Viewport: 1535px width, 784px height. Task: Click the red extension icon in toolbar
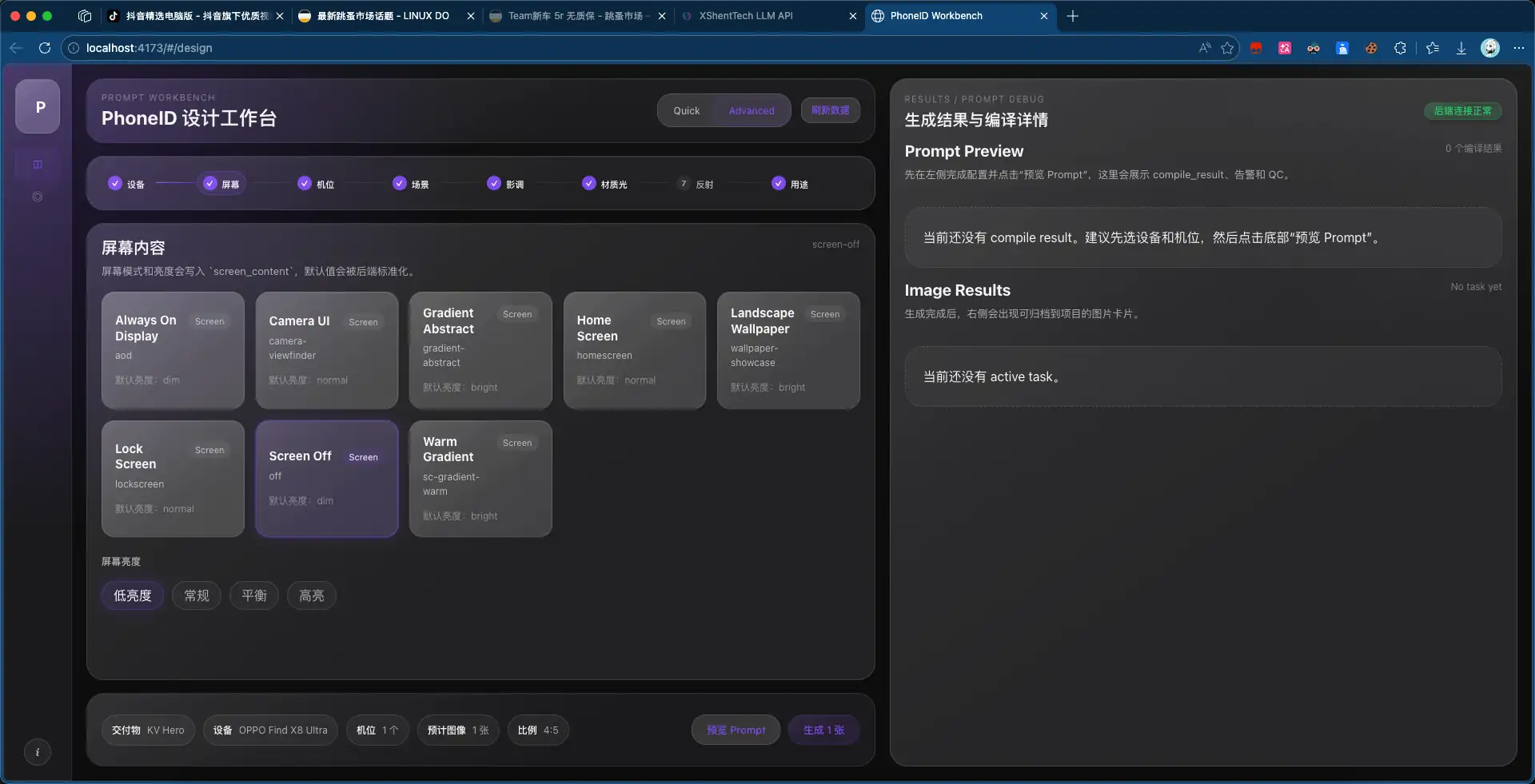point(1256,48)
